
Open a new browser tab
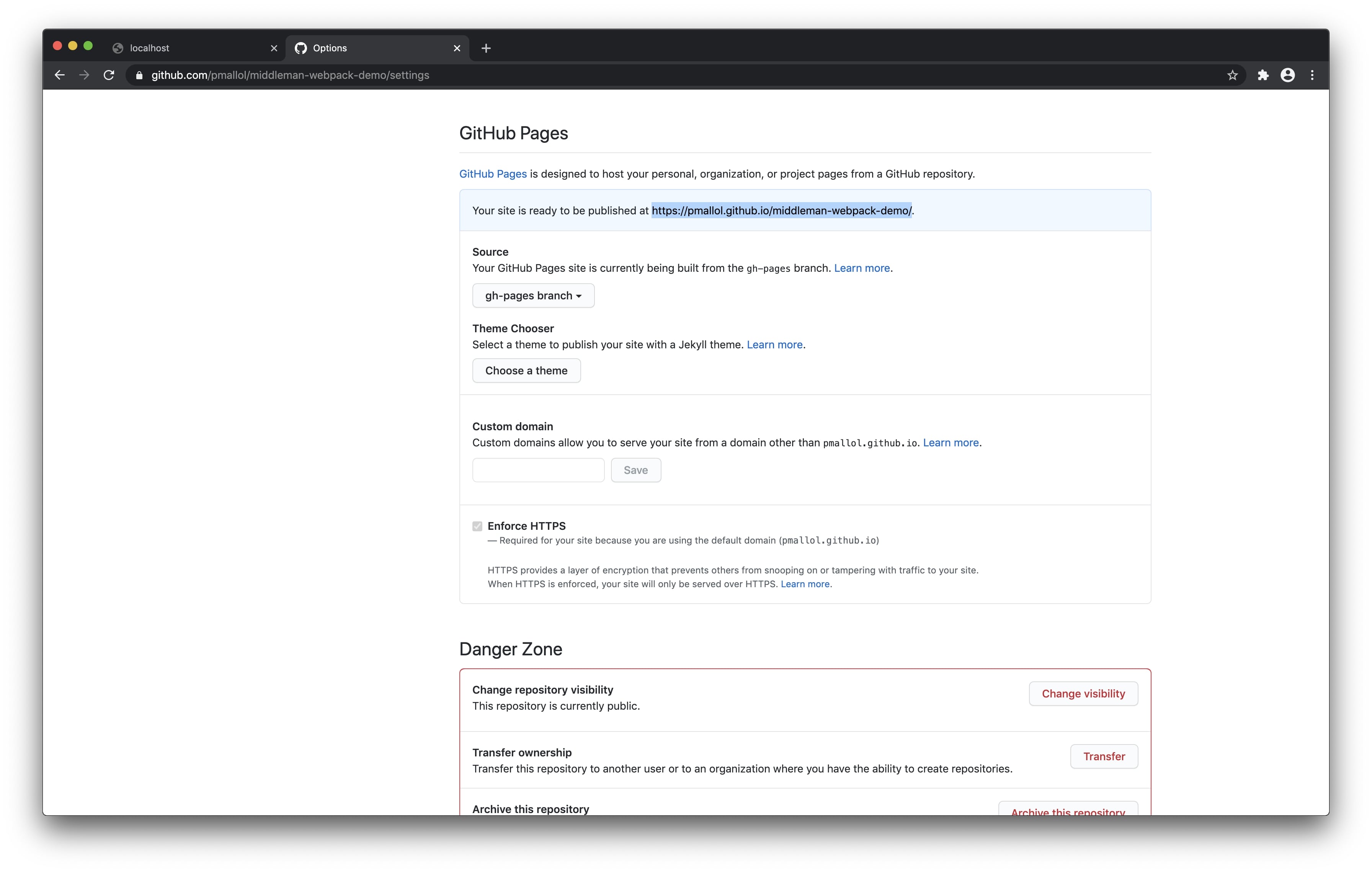point(485,48)
